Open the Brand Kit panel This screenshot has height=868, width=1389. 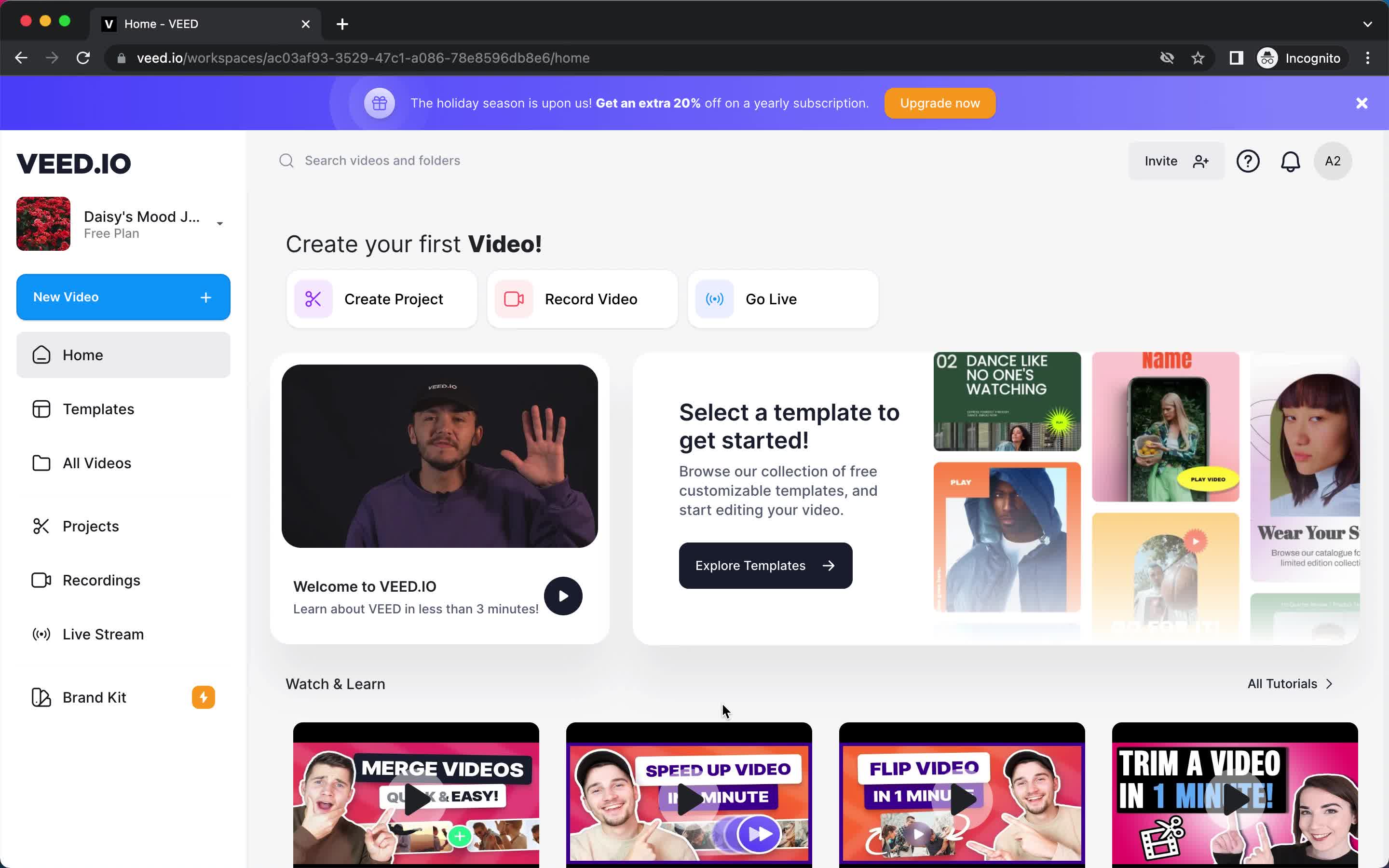(x=94, y=697)
